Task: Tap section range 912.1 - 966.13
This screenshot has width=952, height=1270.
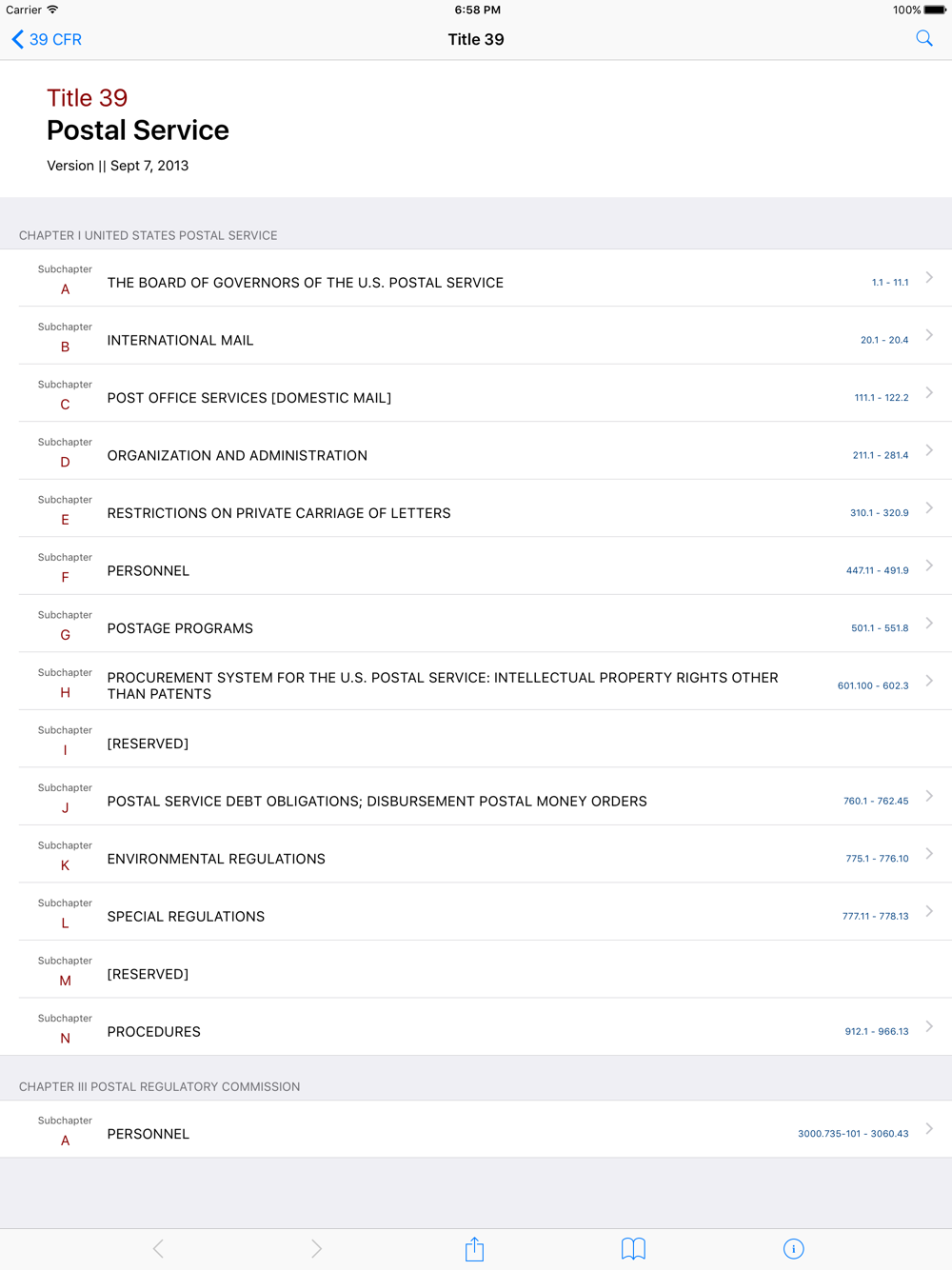Action: (877, 1031)
